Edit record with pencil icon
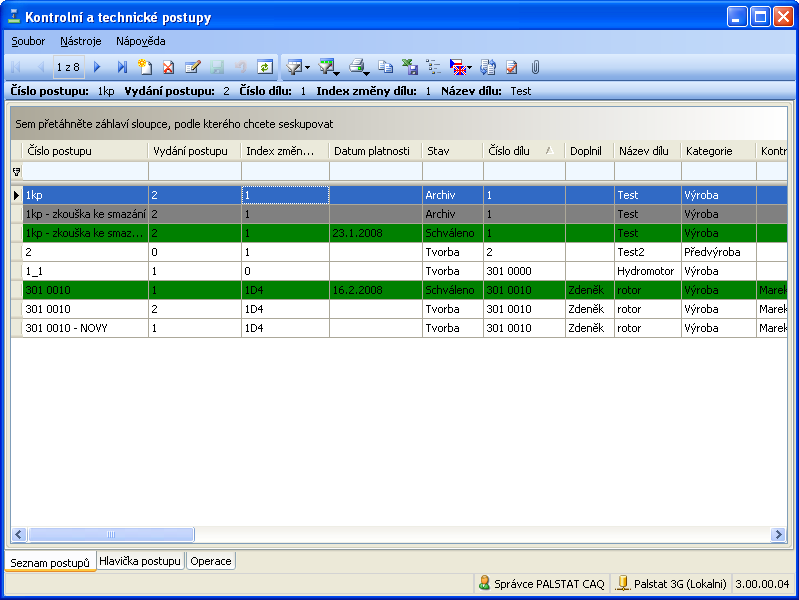 tap(193, 67)
